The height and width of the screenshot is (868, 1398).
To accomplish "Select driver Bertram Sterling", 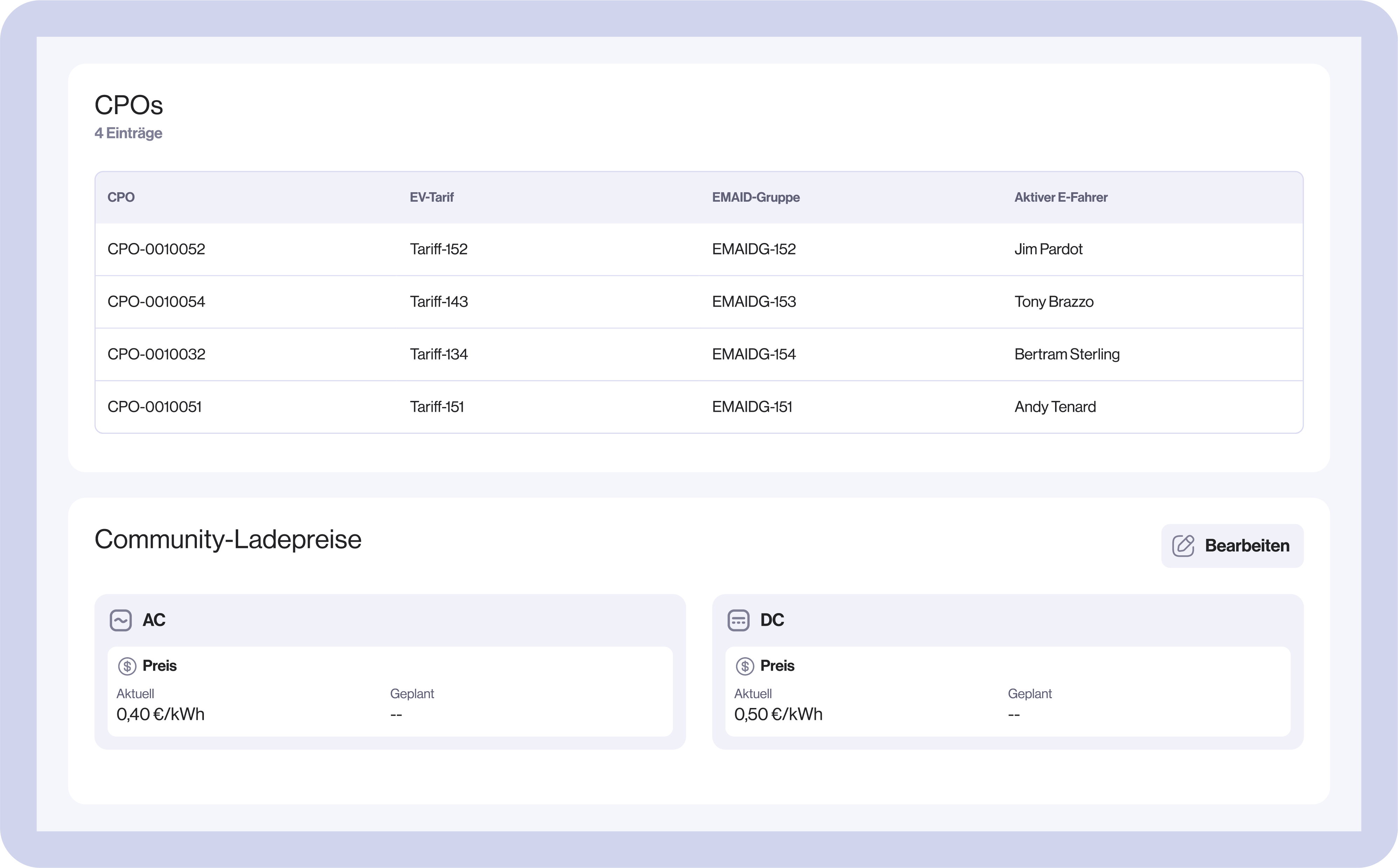I will pyautogui.click(x=1067, y=354).
